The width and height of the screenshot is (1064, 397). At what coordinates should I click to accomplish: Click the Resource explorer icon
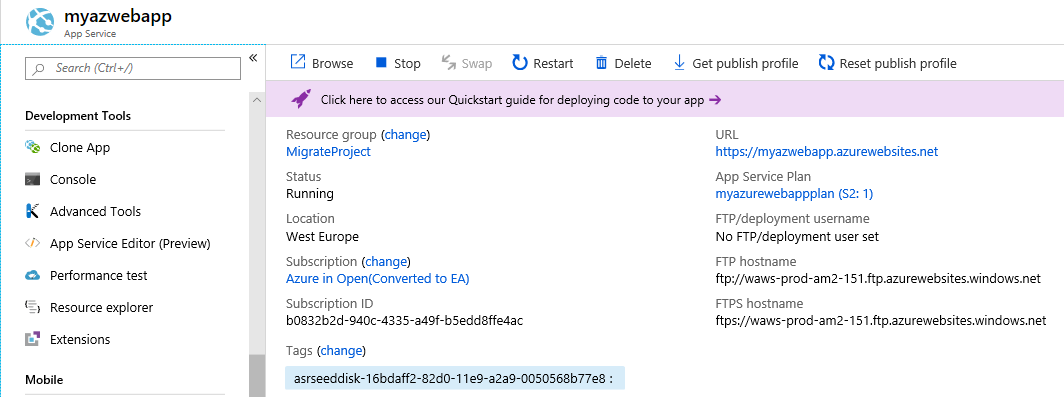(33, 307)
